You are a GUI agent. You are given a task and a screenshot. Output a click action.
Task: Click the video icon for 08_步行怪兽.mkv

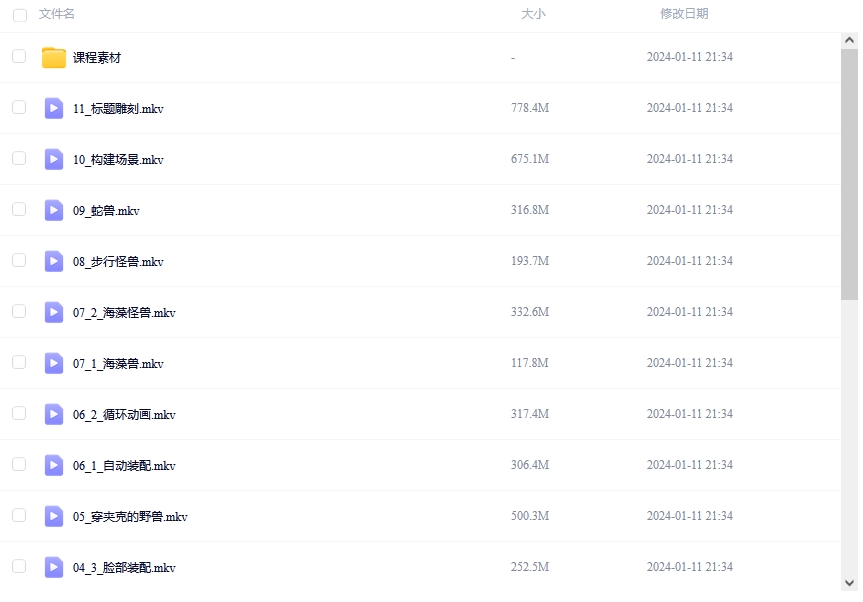coord(54,262)
